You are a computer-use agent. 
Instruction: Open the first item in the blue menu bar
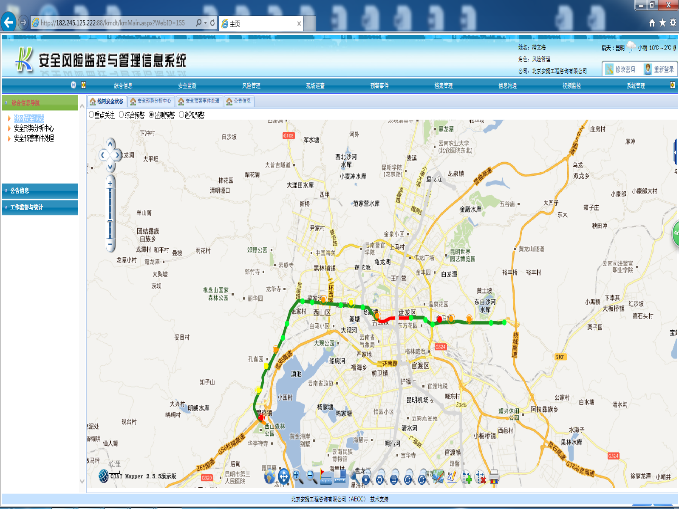click(x=120, y=86)
